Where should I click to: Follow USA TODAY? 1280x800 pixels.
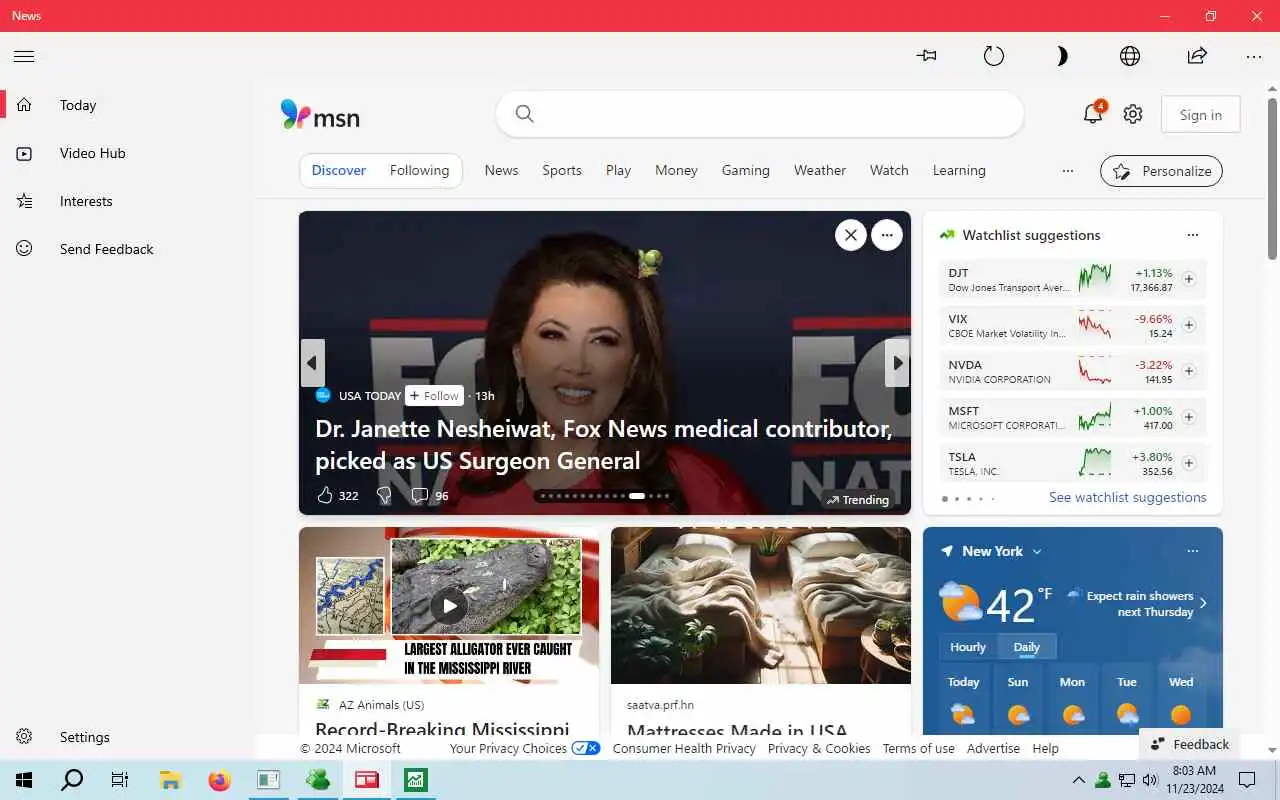pyautogui.click(x=434, y=395)
